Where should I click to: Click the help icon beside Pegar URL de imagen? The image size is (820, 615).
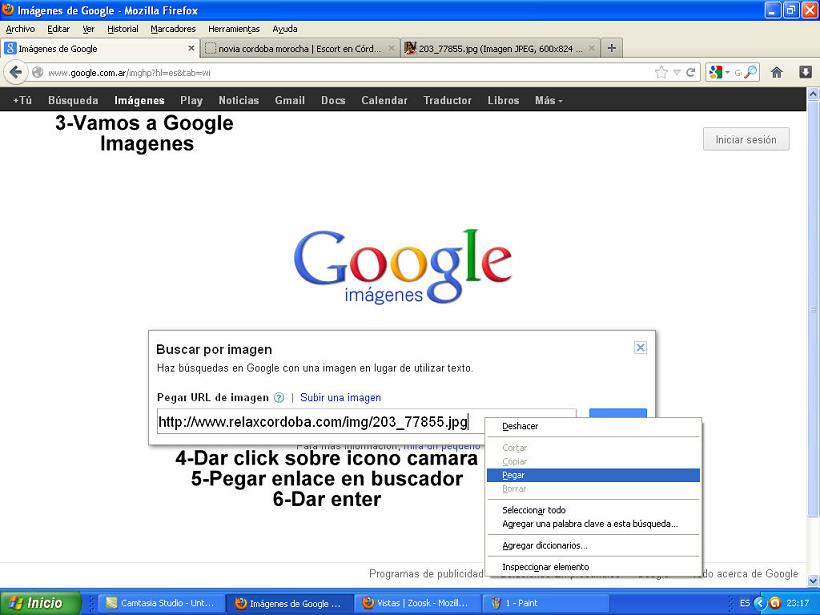coord(280,397)
